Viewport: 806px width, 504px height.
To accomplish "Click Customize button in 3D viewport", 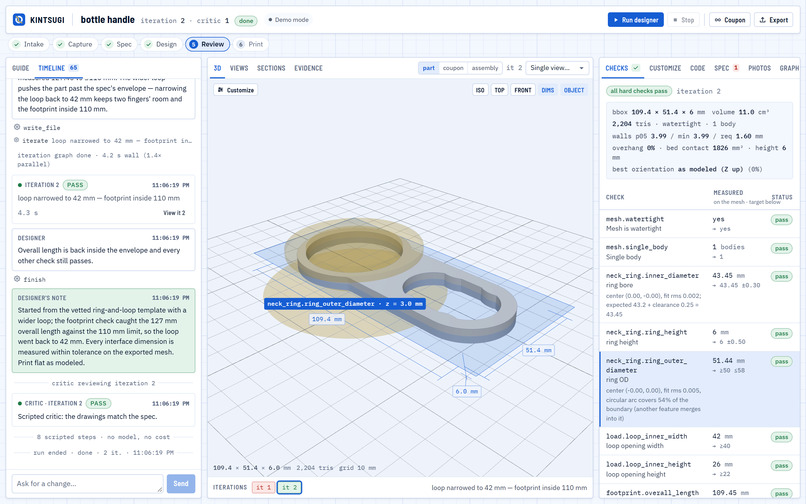I will point(236,90).
